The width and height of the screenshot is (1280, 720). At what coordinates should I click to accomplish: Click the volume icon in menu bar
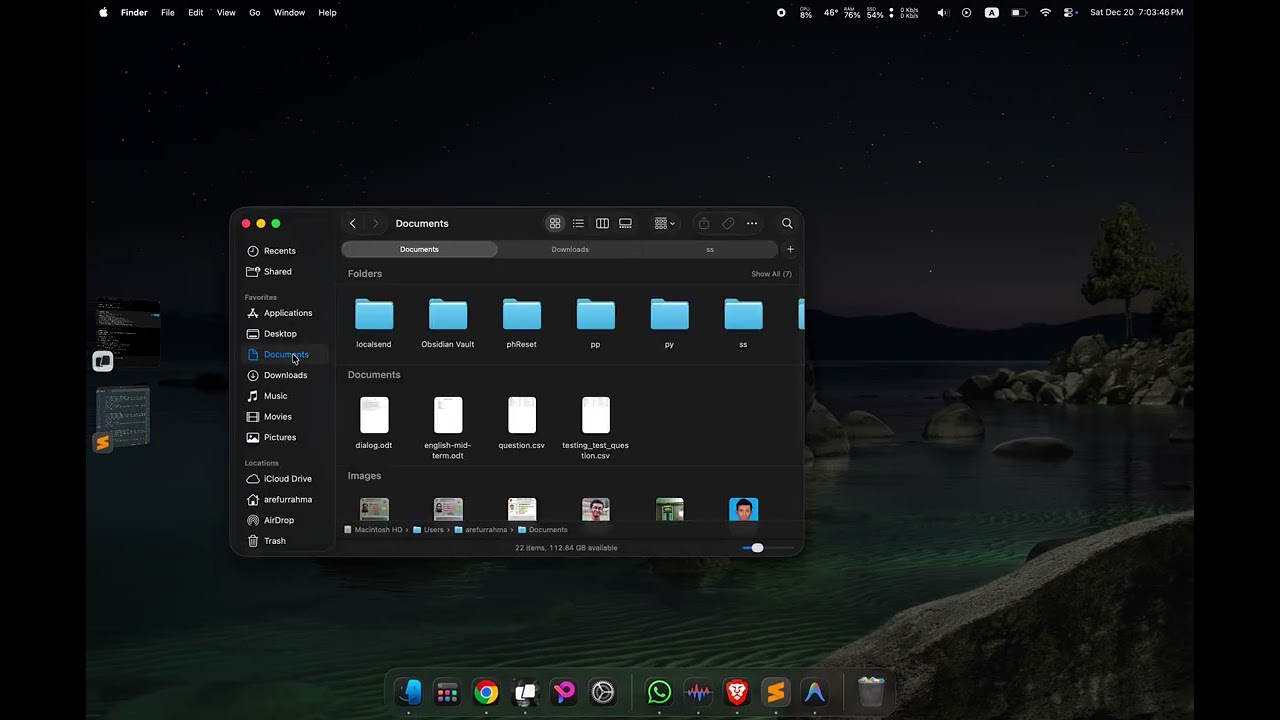pyautogui.click(x=942, y=12)
